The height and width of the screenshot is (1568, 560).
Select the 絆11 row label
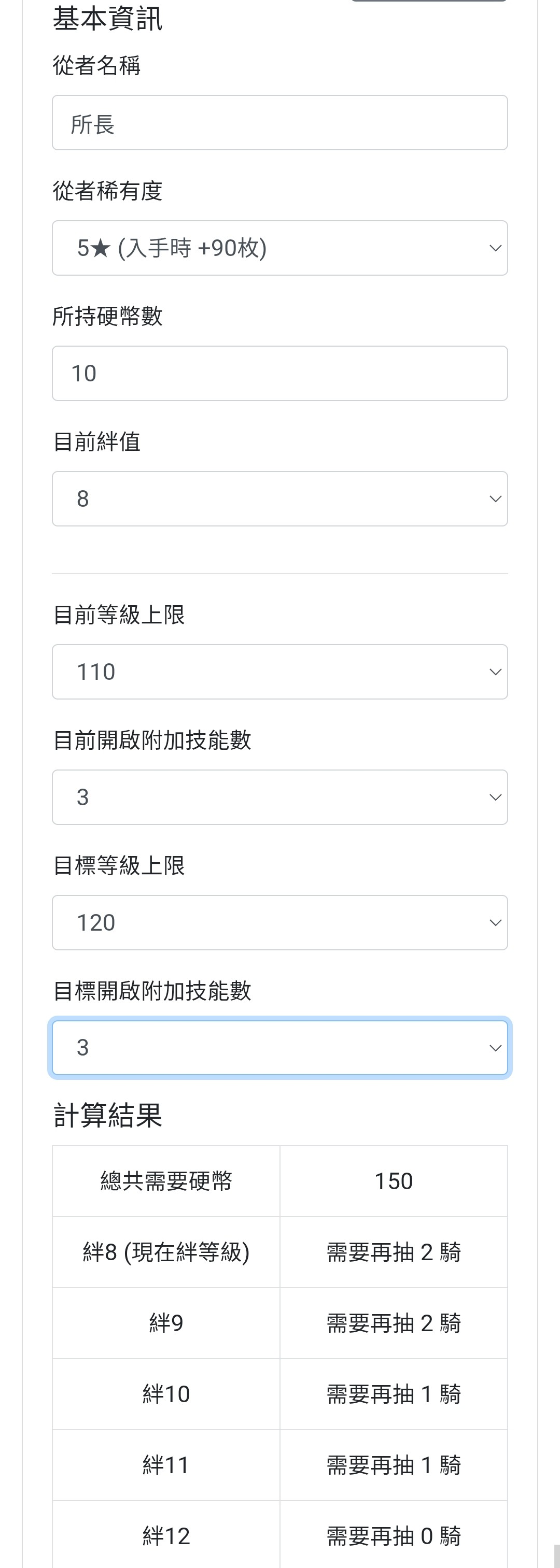(166, 1465)
